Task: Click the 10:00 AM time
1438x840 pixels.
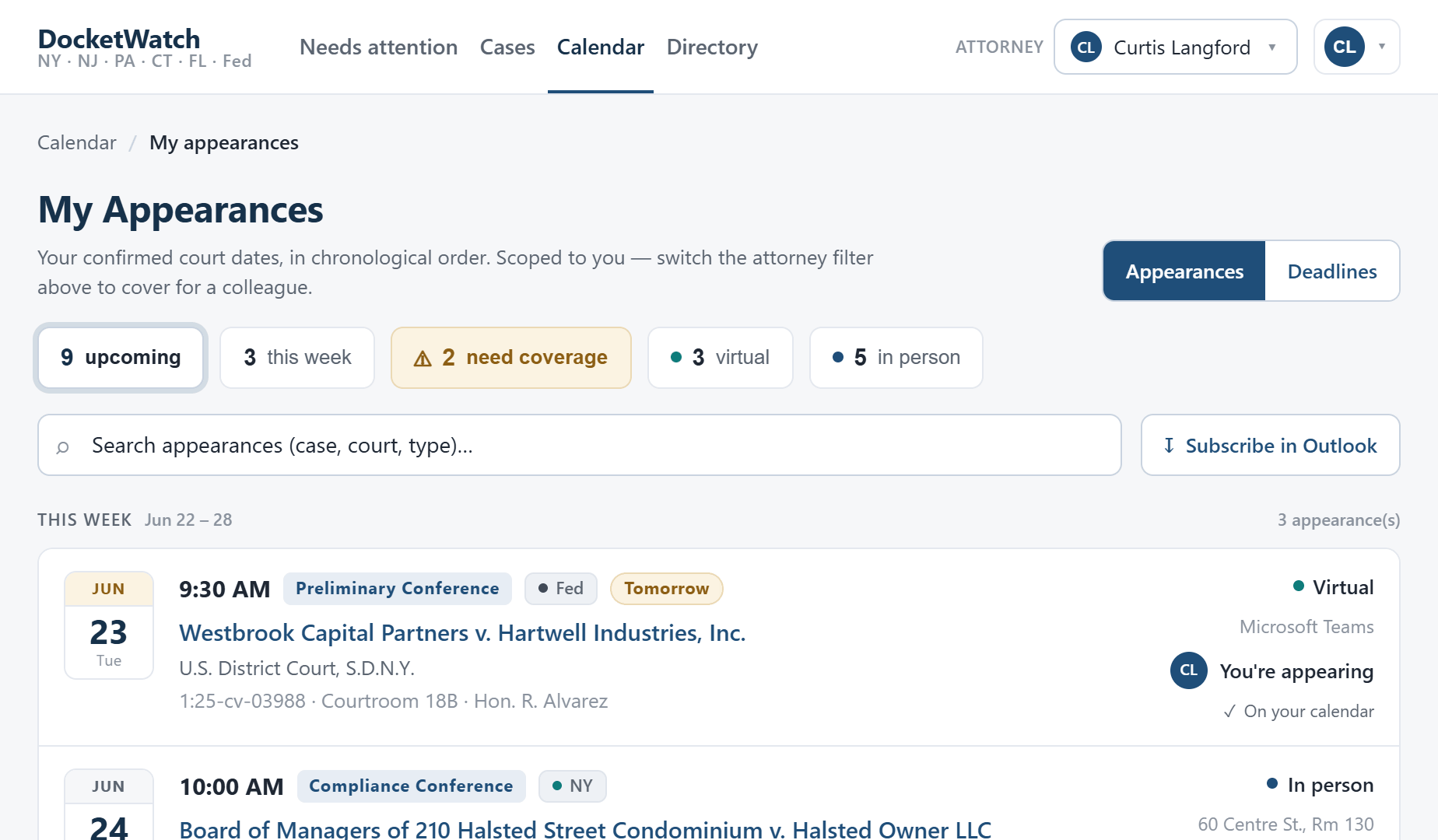Action: tap(232, 786)
